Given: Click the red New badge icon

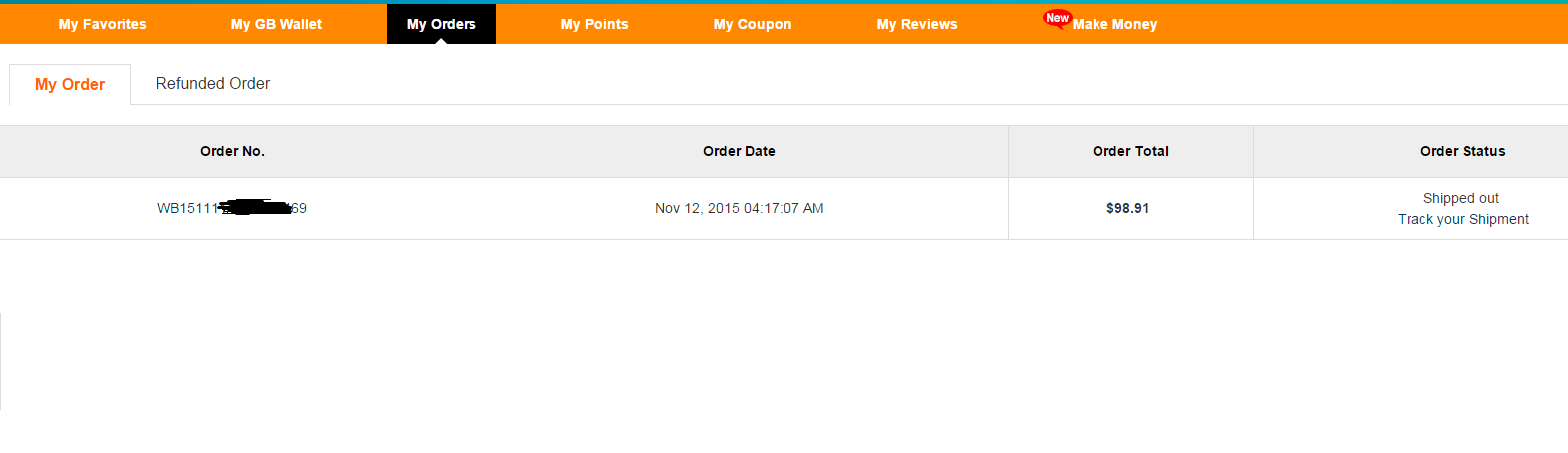Looking at the screenshot, I should [x=1057, y=18].
